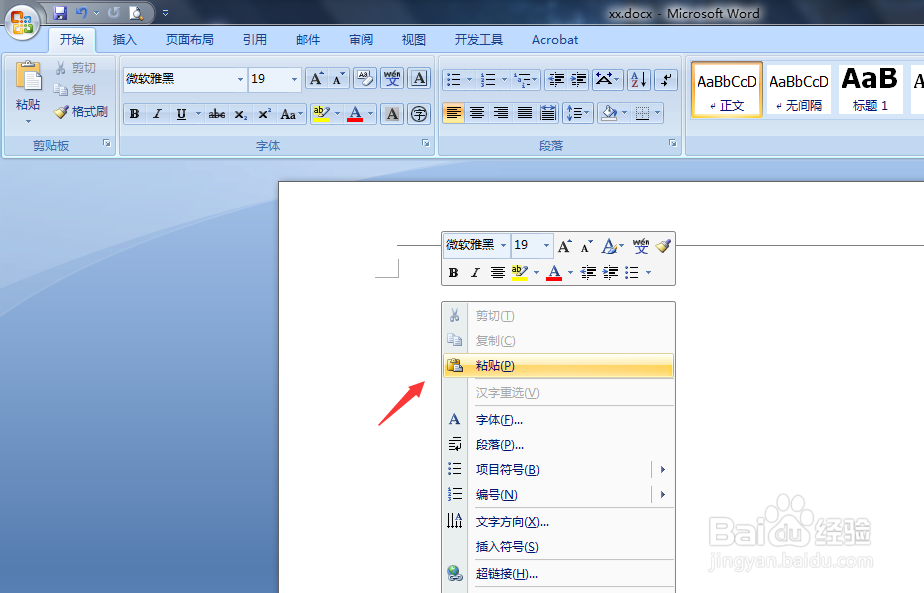The image size is (924, 593).
Task: Shrink font size in ribbon
Action: 338,78
